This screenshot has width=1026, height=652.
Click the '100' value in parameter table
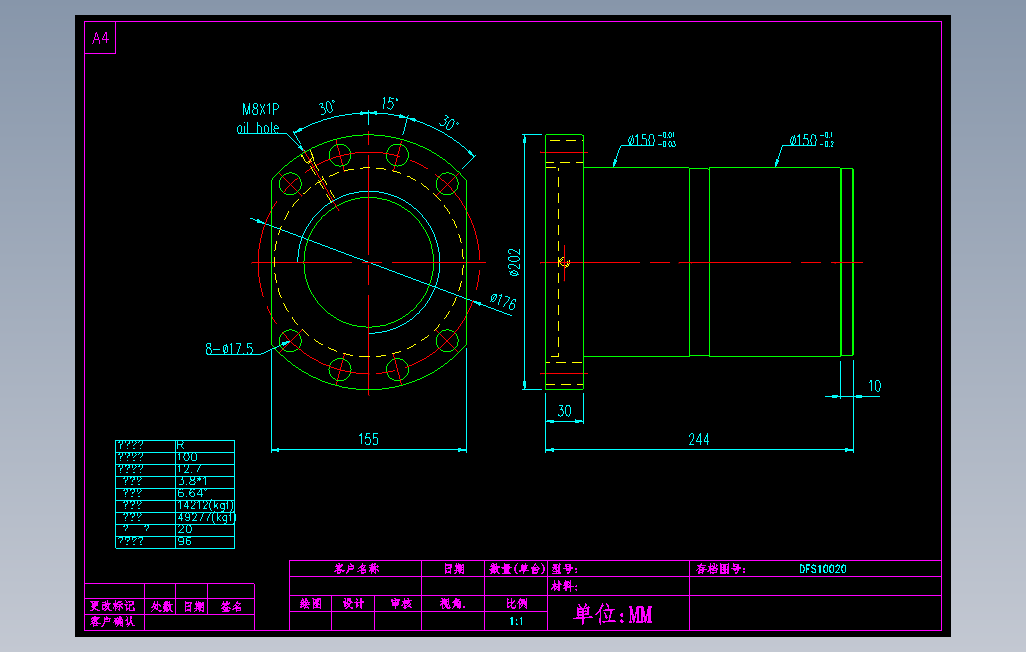coord(187,457)
